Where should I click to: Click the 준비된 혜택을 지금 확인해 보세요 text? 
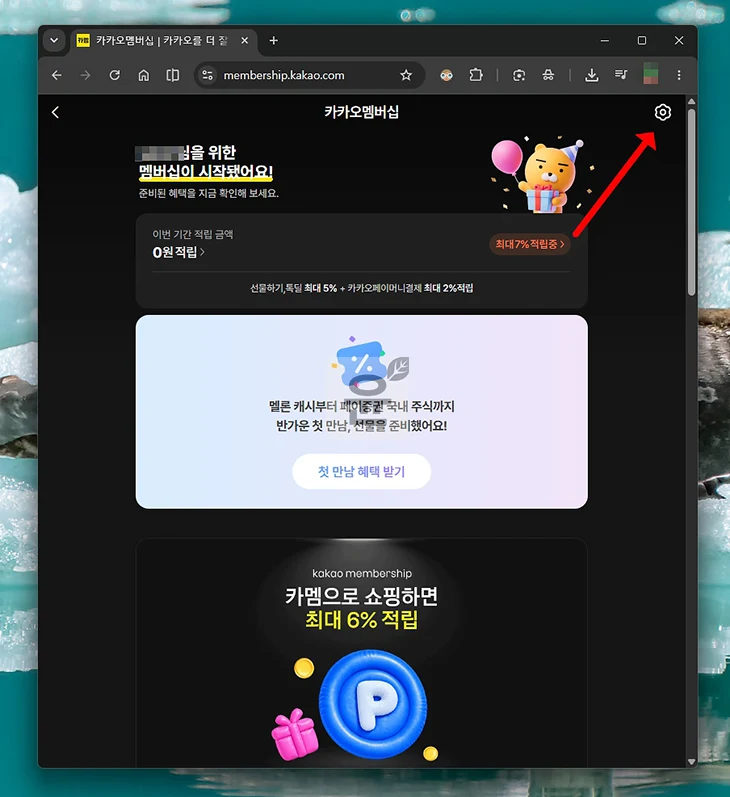pos(209,194)
